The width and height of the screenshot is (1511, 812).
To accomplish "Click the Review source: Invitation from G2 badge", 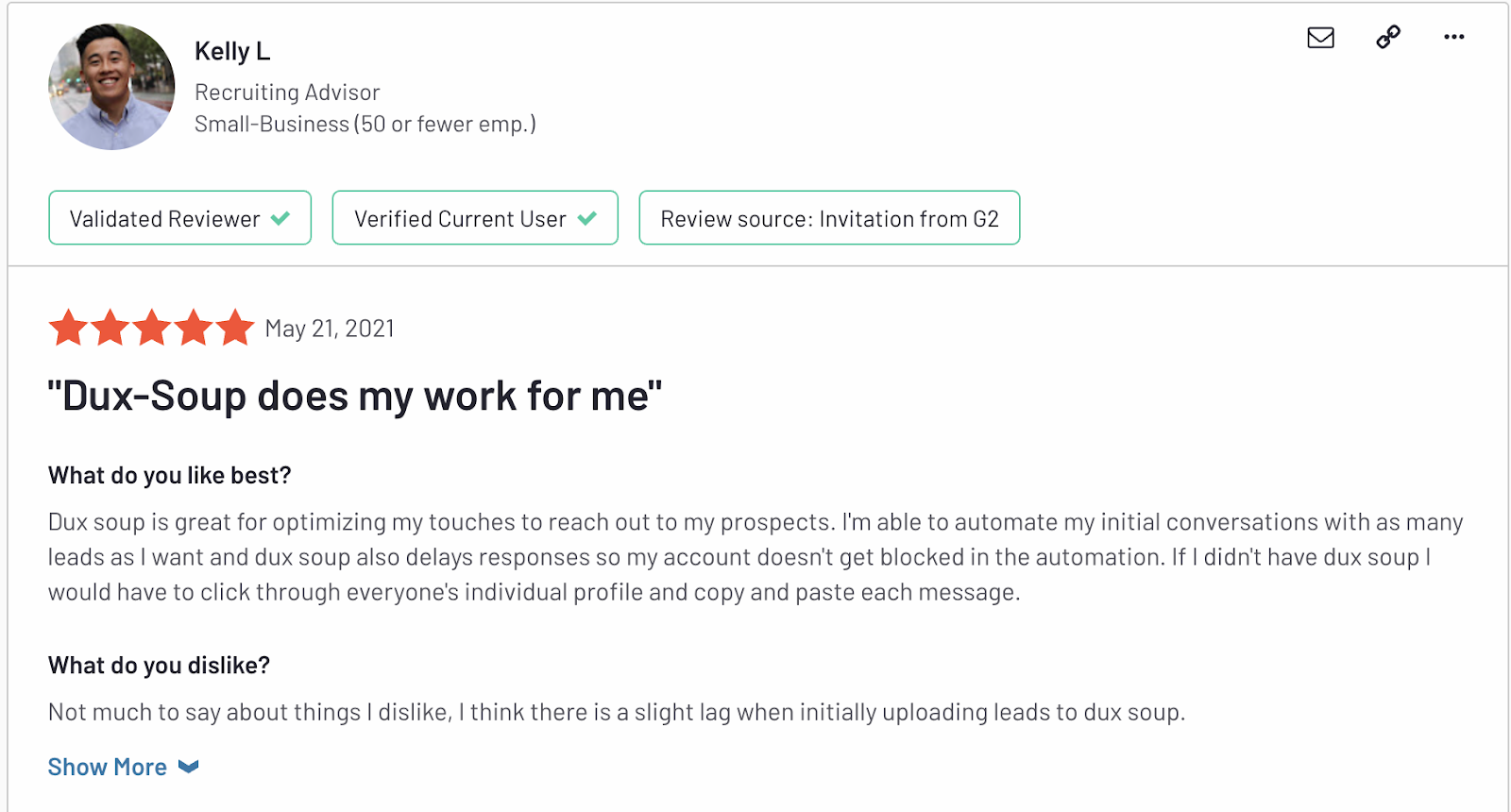I will pos(829,218).
